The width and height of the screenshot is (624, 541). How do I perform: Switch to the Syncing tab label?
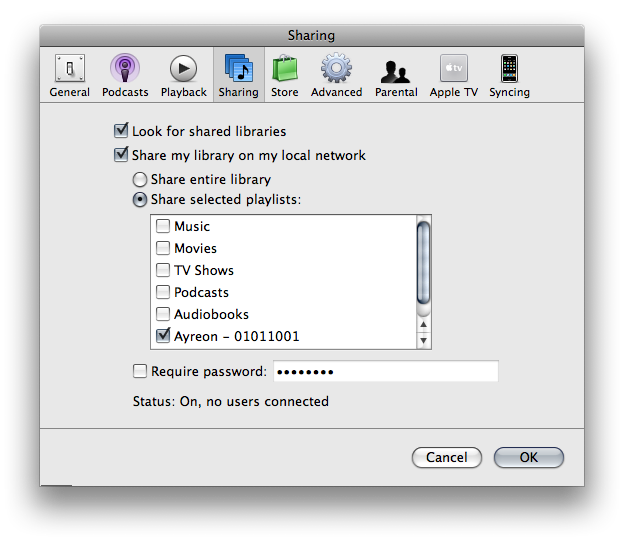pos(509,92)
